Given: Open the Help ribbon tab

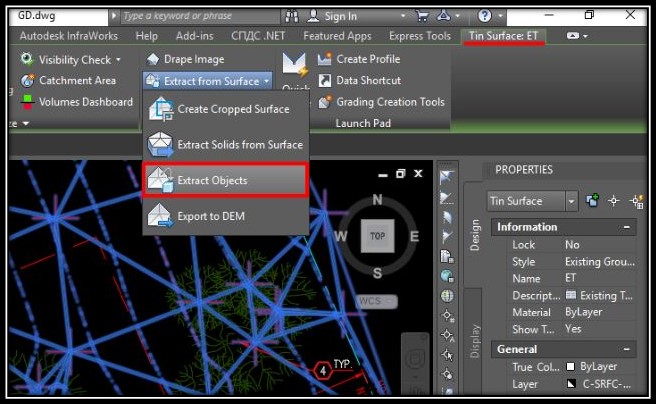Looking at the screenshot, I should click(146, 36).
